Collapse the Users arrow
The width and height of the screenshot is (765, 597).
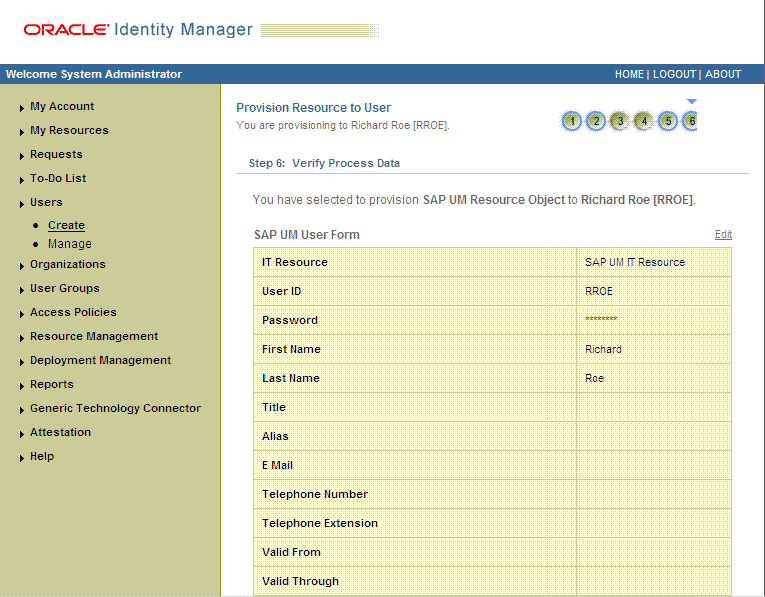pos(22,204)
